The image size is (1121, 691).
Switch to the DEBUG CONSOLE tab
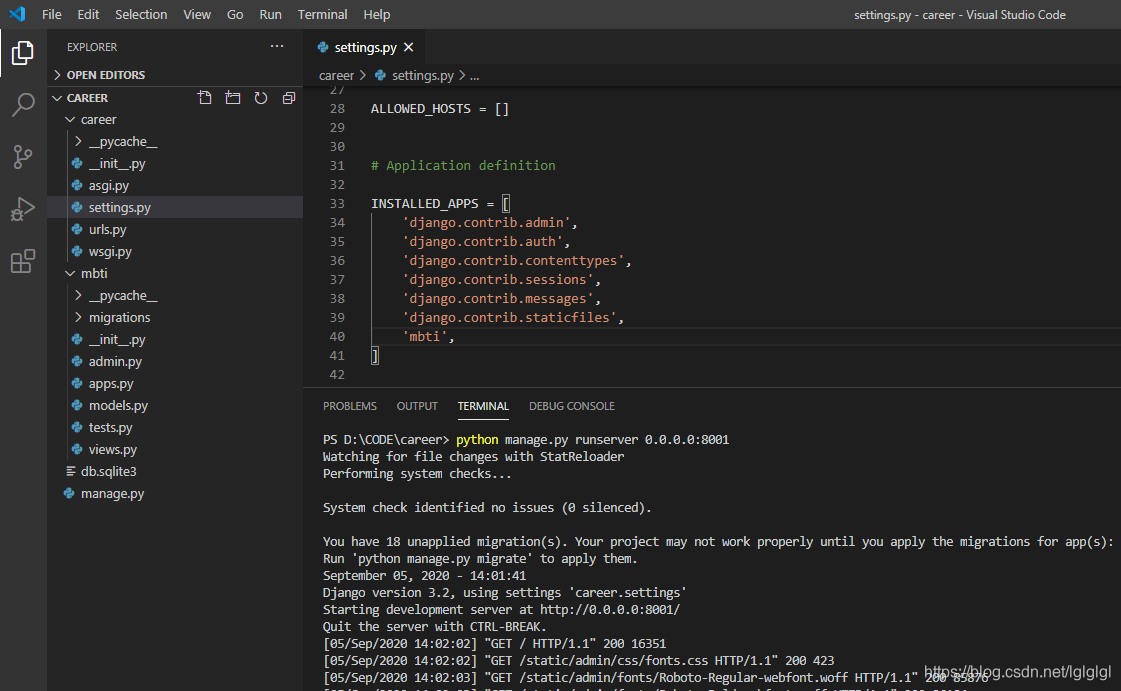tap(572, 406)
